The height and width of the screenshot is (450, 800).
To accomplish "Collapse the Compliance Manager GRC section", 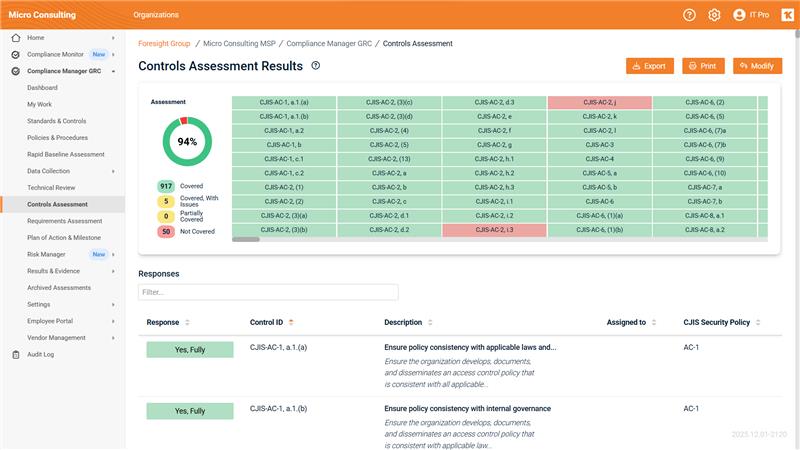I will pos(113,71).
